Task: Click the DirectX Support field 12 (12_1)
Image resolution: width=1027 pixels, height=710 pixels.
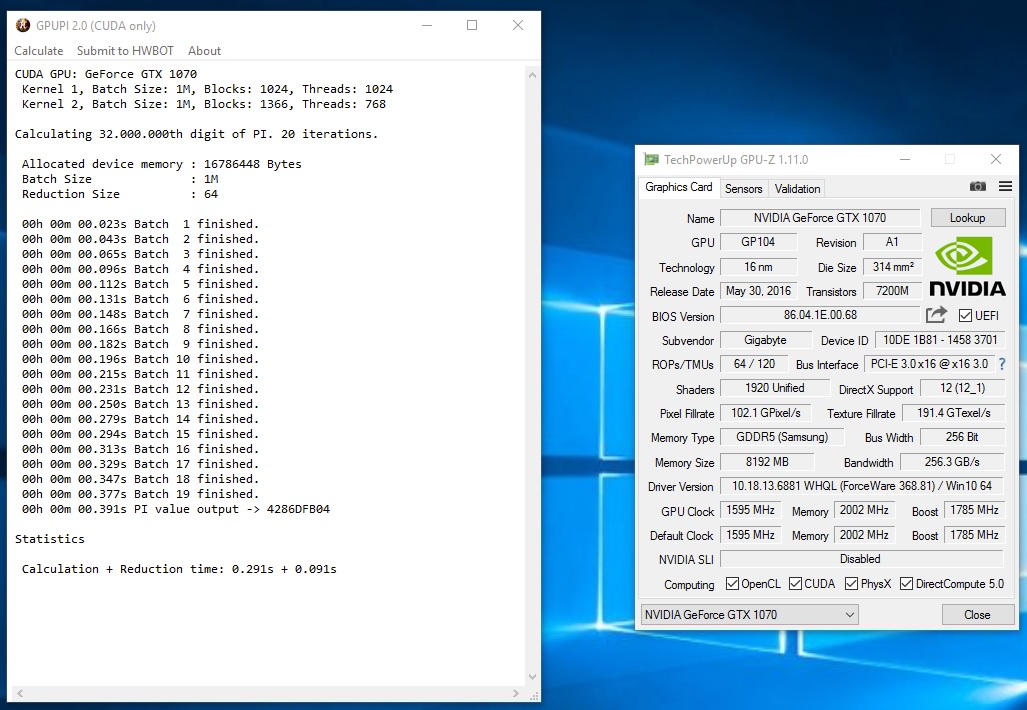Action: point(962,388)
